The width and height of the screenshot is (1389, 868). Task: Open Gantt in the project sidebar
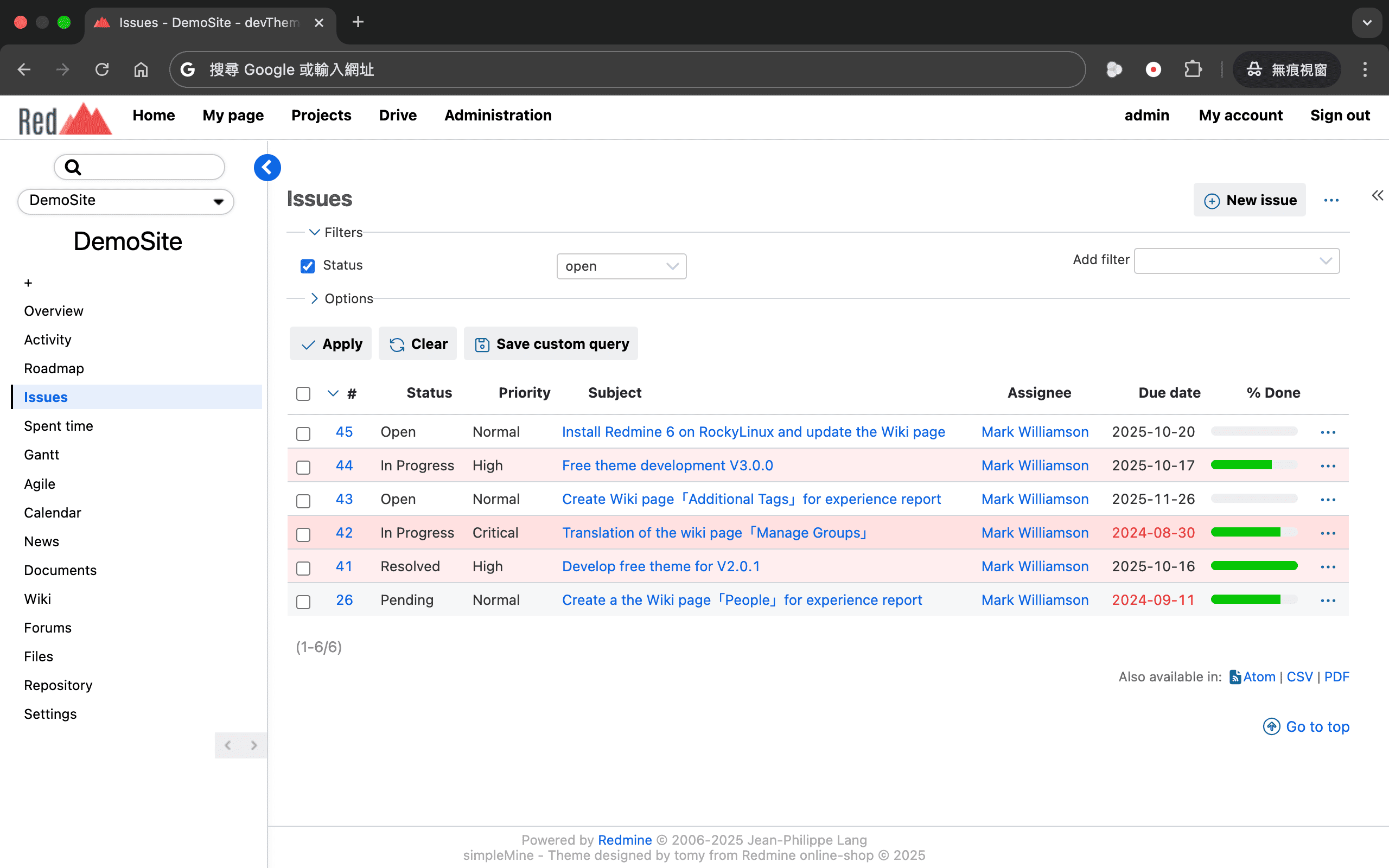pyautogui.click(x=41, y=455)
